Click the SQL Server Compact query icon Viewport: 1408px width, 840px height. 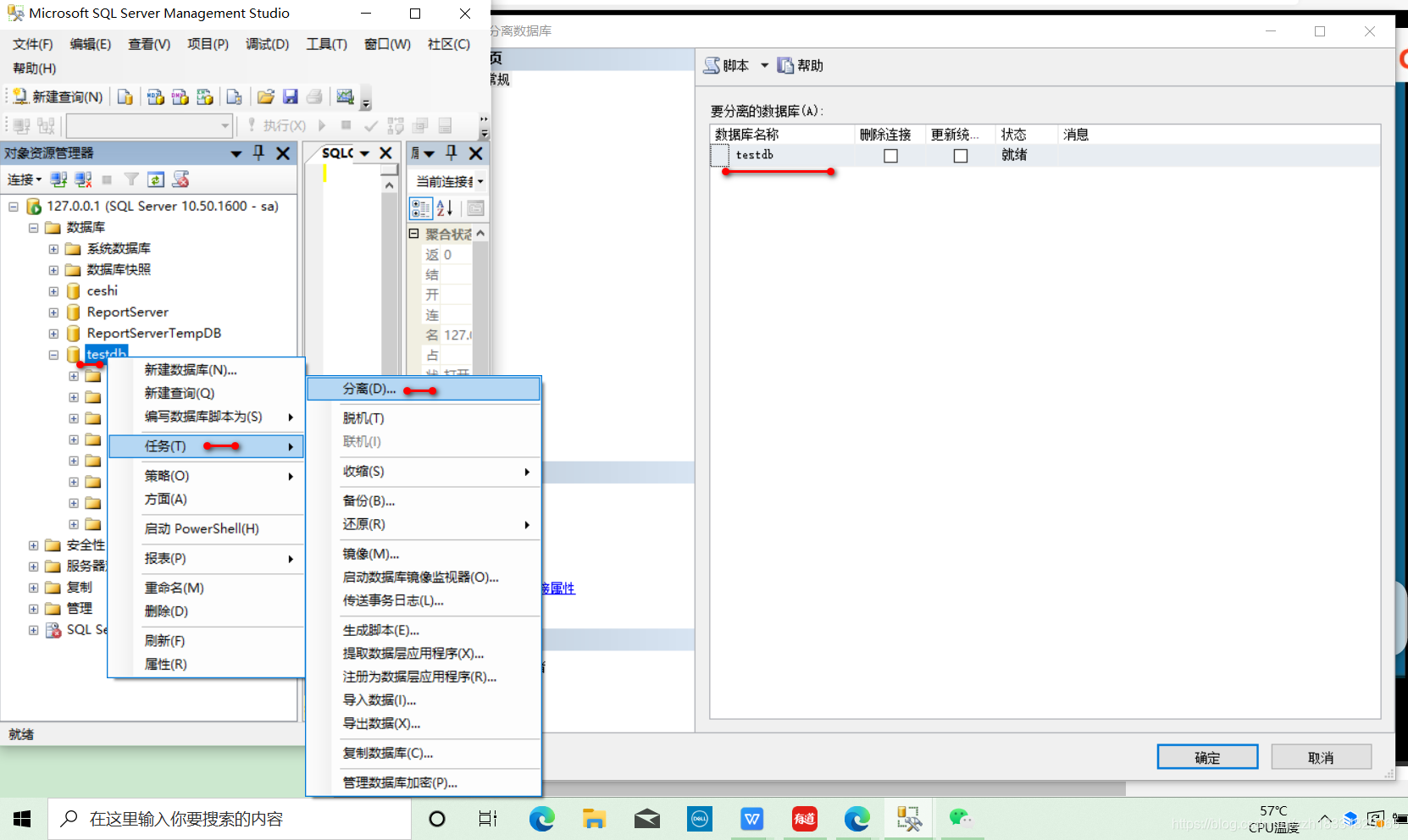click(235, 97)
